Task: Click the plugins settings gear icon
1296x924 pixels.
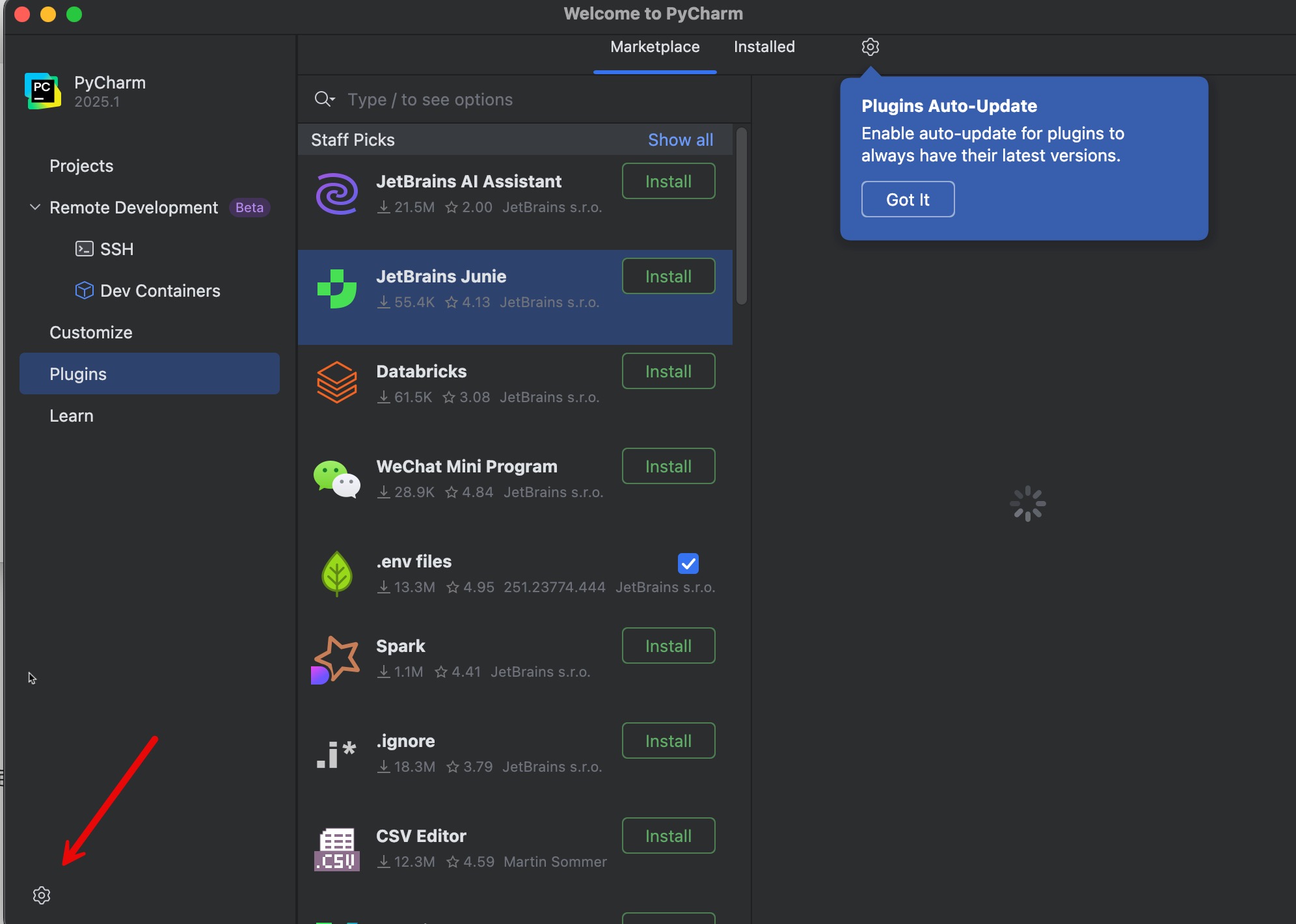Action: (x=870, y=47)
